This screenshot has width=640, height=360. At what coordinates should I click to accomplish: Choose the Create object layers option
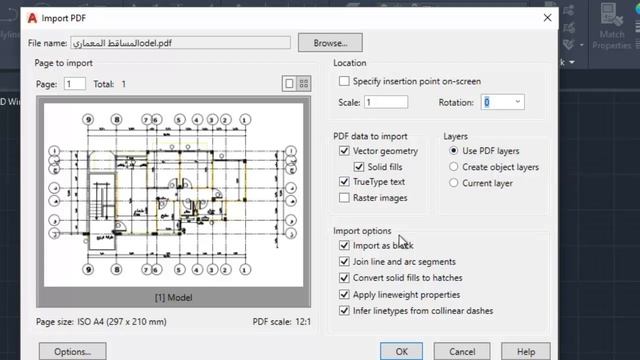click(x=453, y=167)
